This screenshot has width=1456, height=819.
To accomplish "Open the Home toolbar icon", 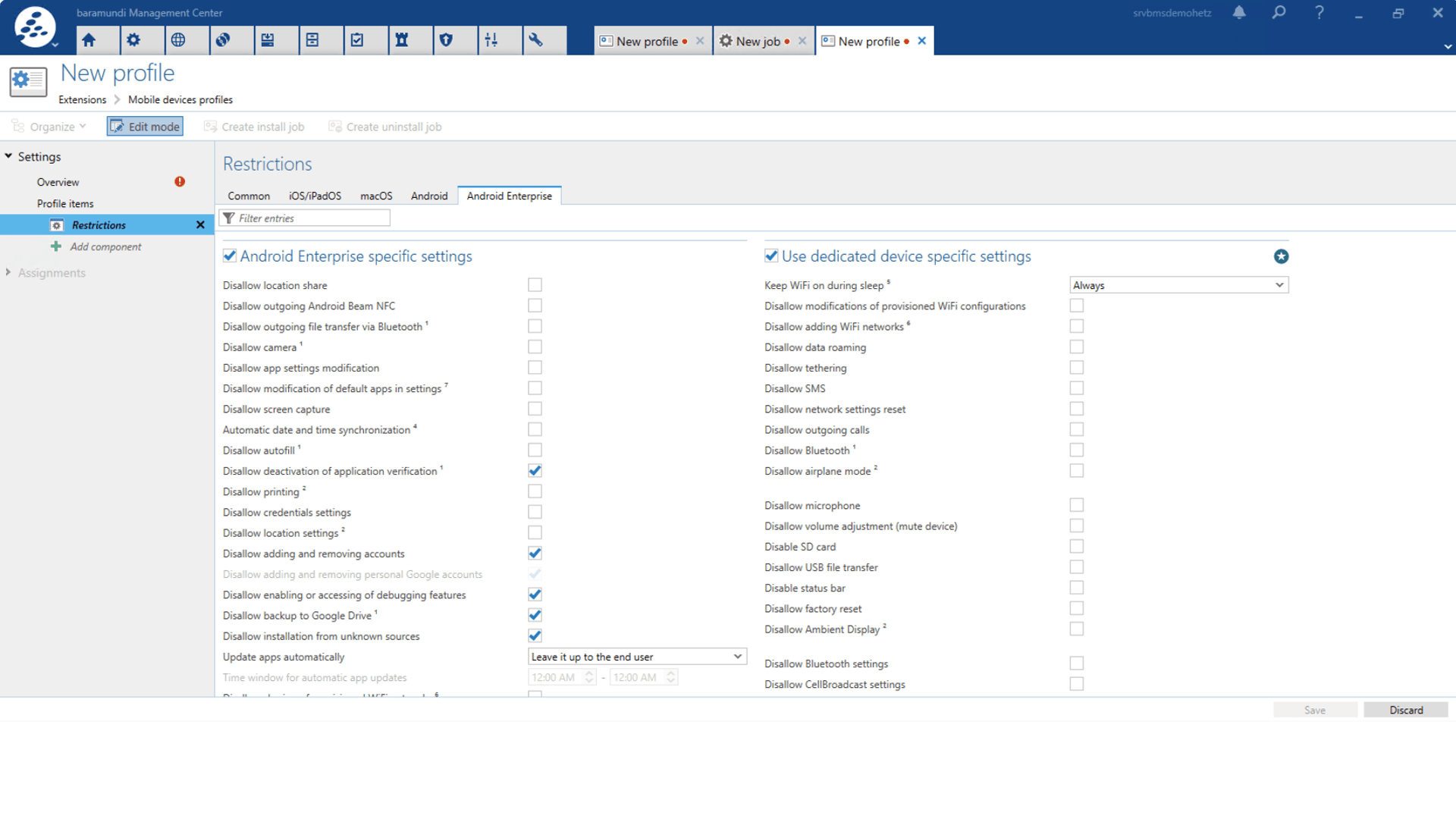I will point(89,40).
